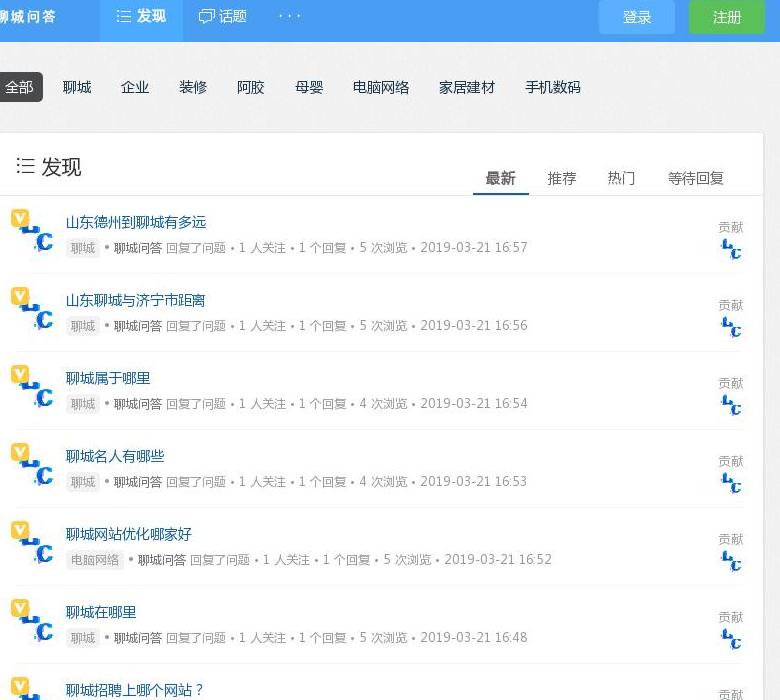
Task: Click contributor icon on 山东德州到聊城有多远 row
Action: click(x=731, y=249)
